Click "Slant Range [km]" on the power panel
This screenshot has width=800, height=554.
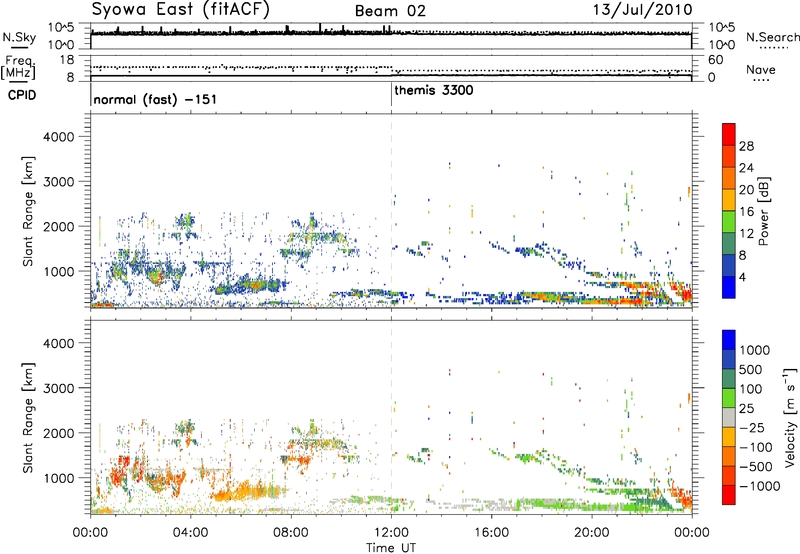[x=28, y=211]
